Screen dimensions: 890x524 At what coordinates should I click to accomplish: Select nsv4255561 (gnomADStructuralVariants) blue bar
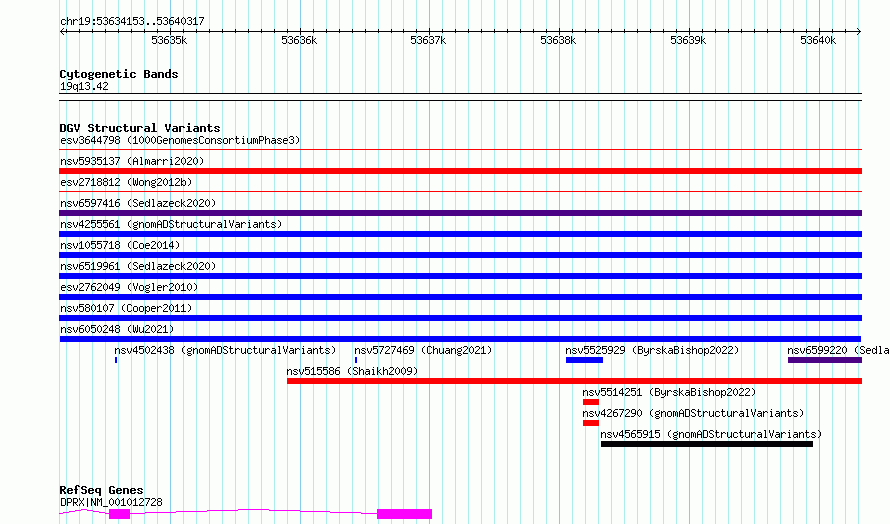460,234
